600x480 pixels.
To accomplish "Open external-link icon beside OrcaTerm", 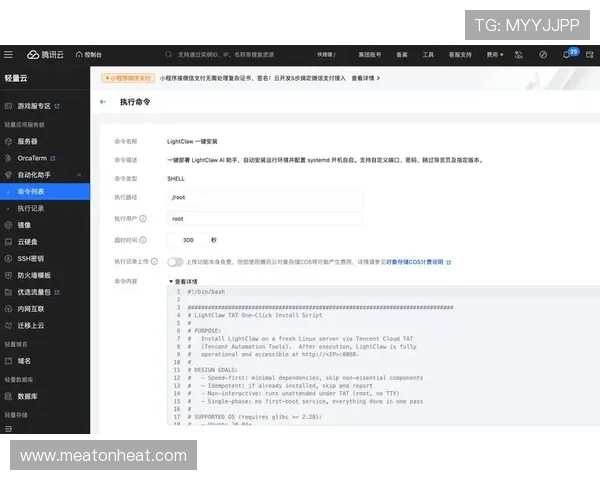I will (x=53, y=158).
